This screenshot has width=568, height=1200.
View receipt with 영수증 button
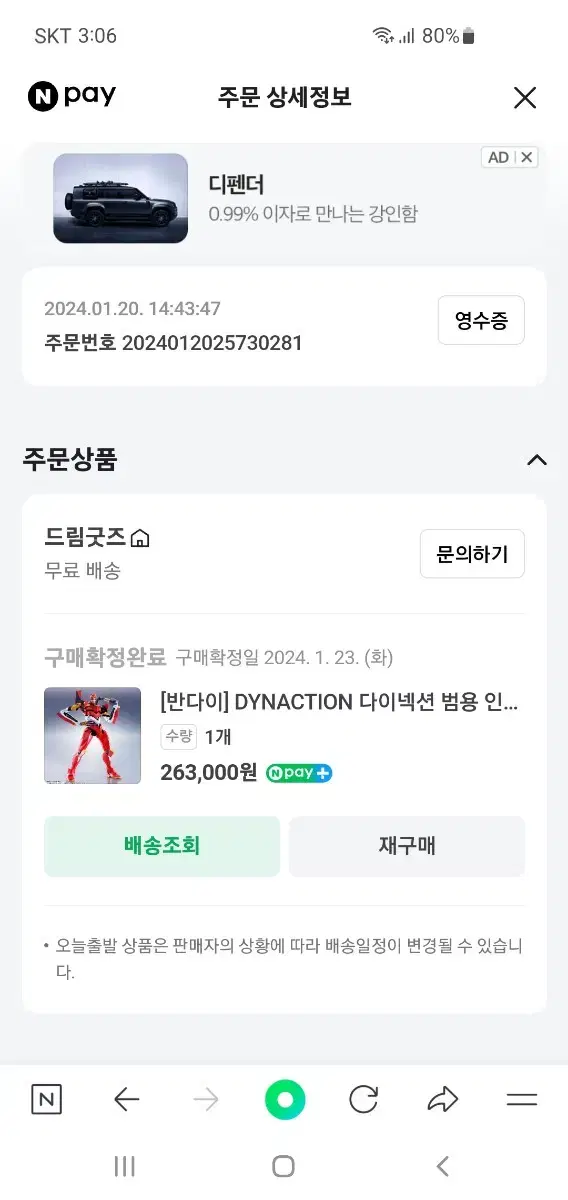pyautogui.click(x=481, y=321)
